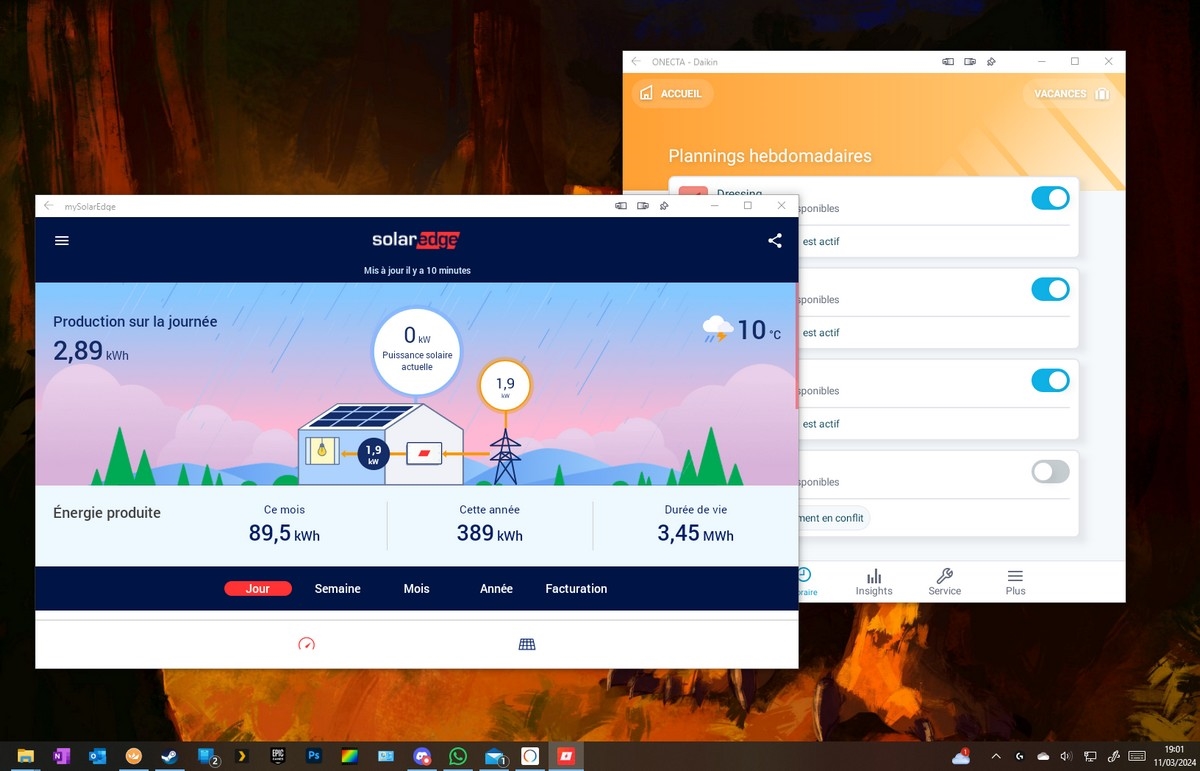Launch Steam from the taskbar
The height and width of the screenshot is (771, 1200).
(169, 757)
